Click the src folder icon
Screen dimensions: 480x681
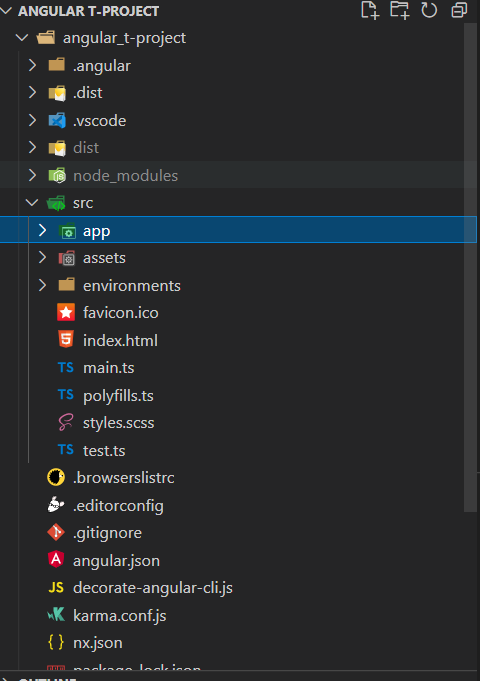56,203
